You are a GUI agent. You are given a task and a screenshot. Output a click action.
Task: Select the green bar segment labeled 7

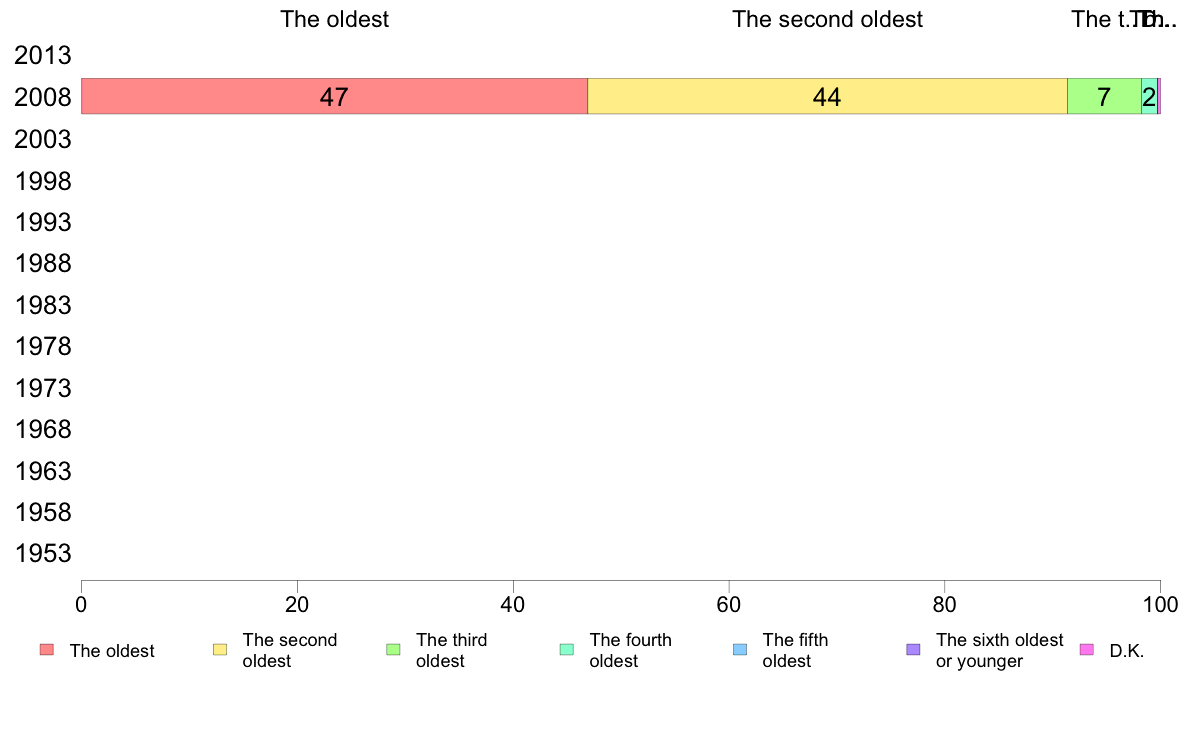tap(1104, 96)
